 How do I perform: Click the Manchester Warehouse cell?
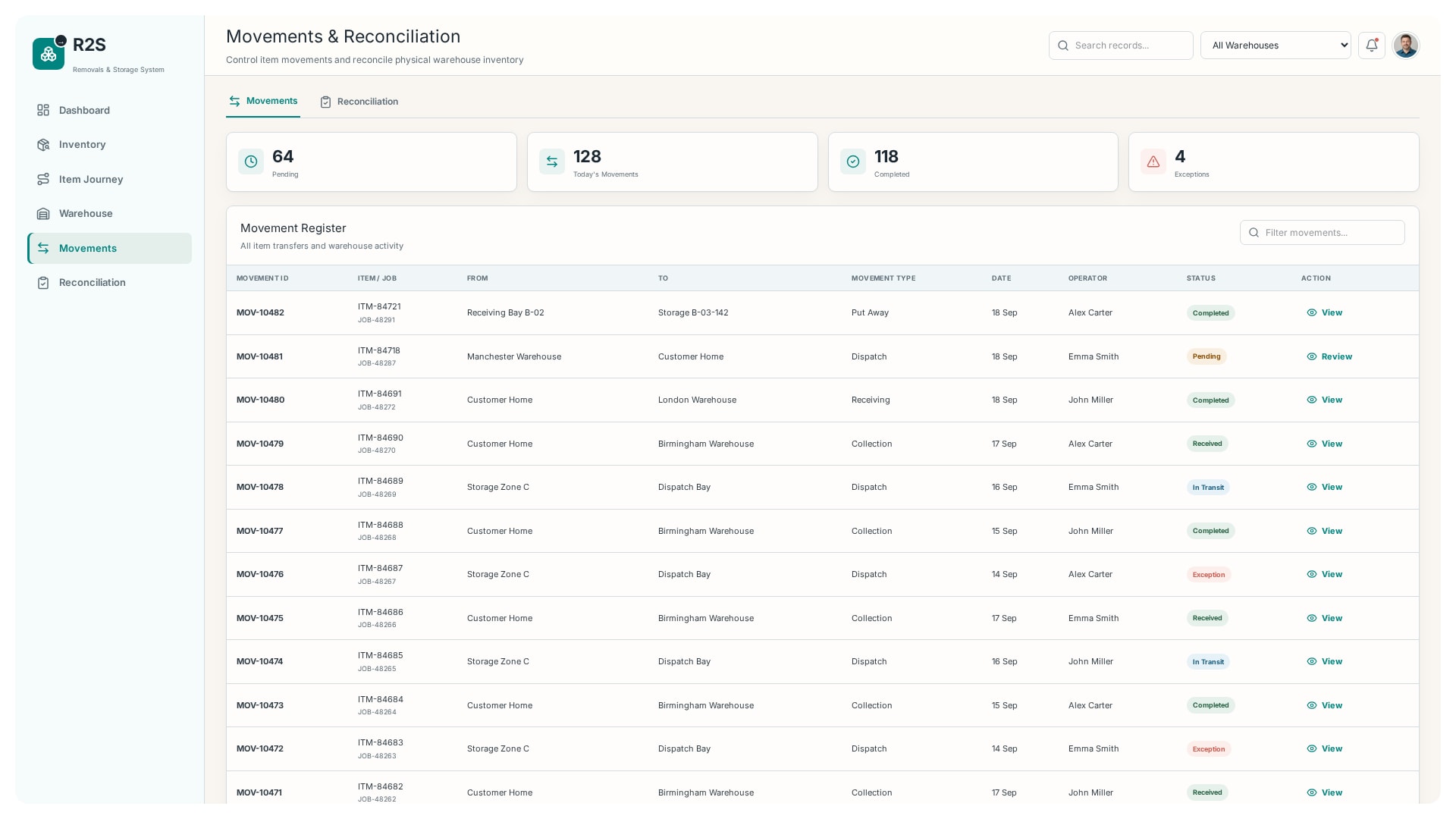[x=514, y=356]
